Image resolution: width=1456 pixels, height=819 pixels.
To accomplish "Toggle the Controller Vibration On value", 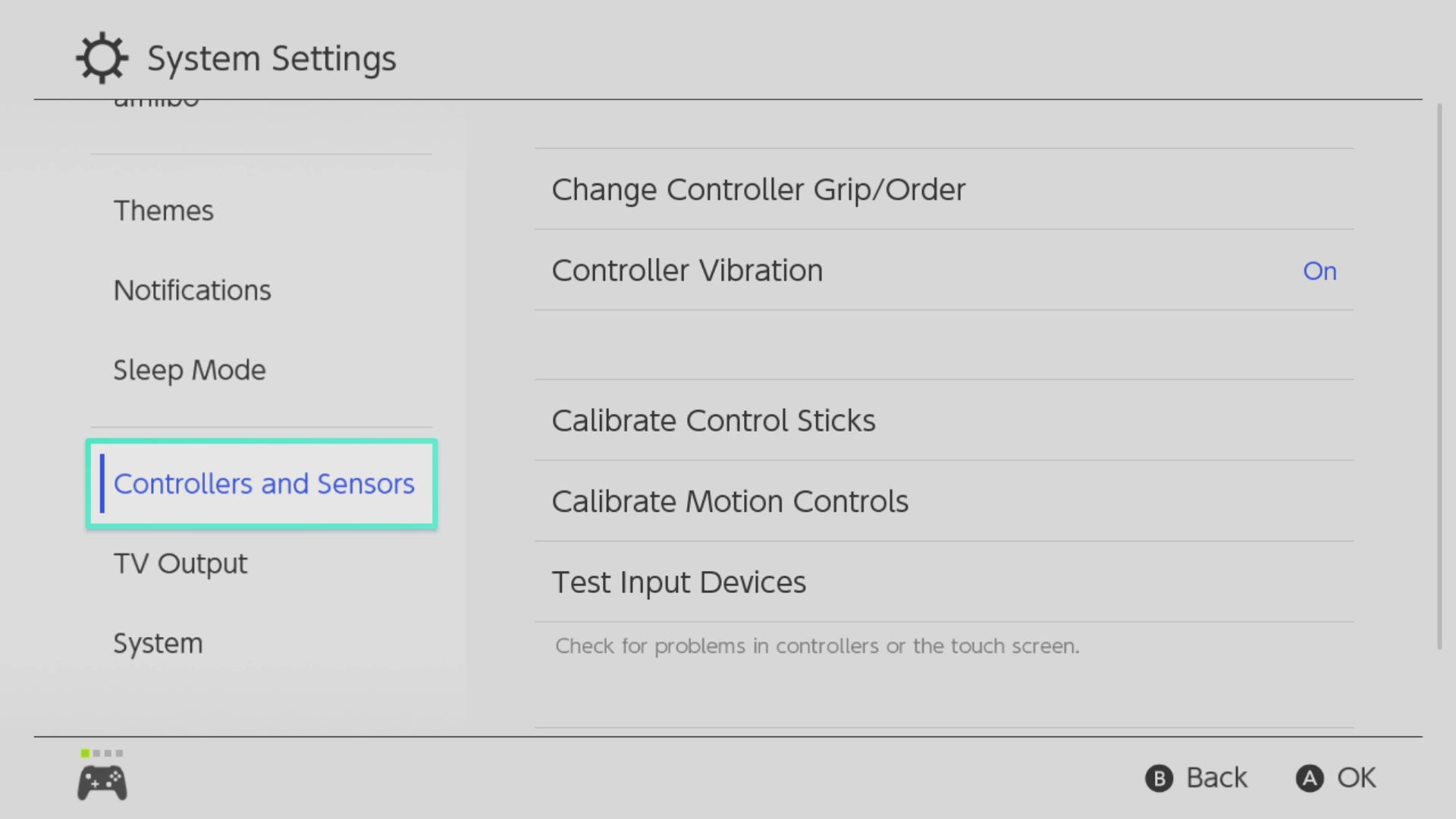I will 1319,271.
